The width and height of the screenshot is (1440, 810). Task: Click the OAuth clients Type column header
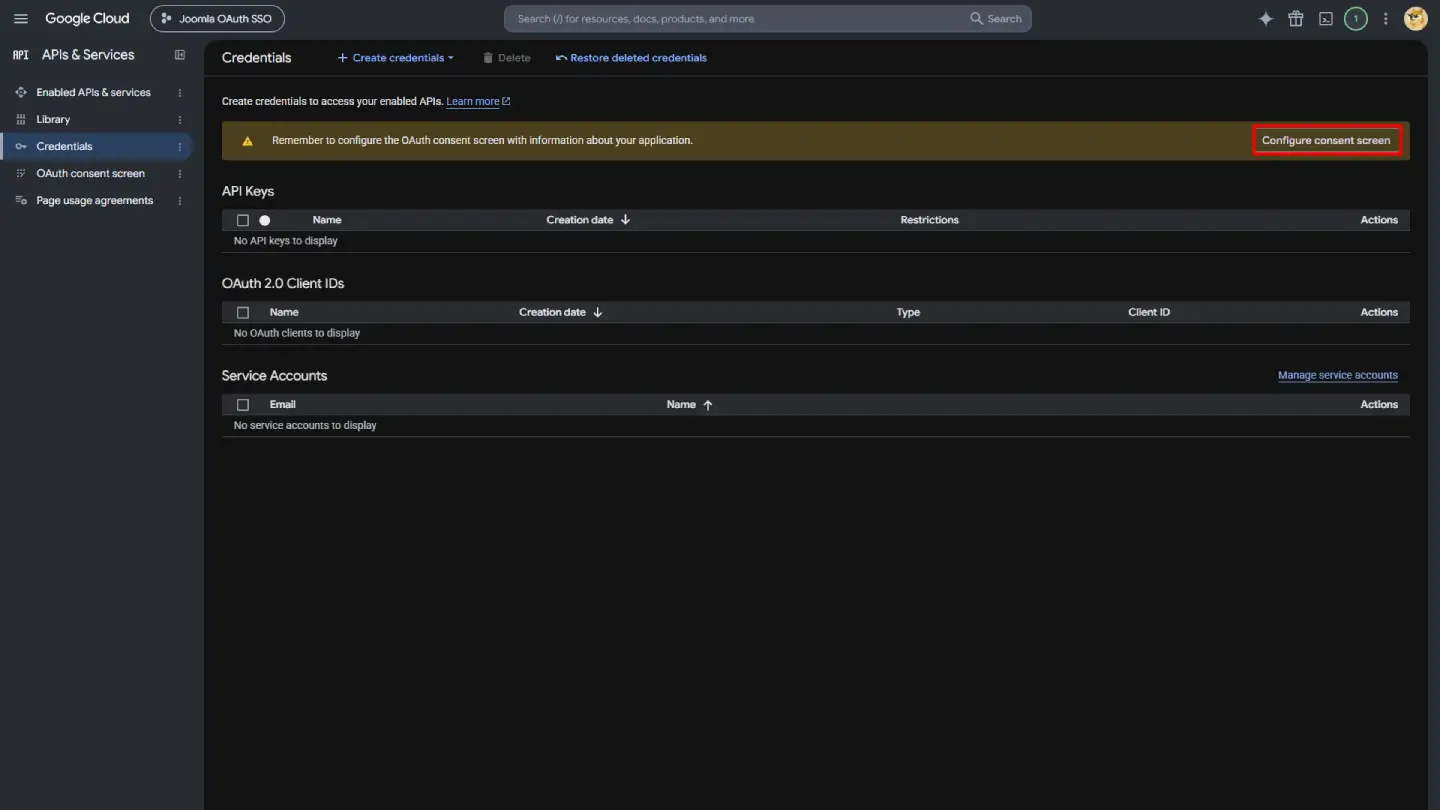908,312
